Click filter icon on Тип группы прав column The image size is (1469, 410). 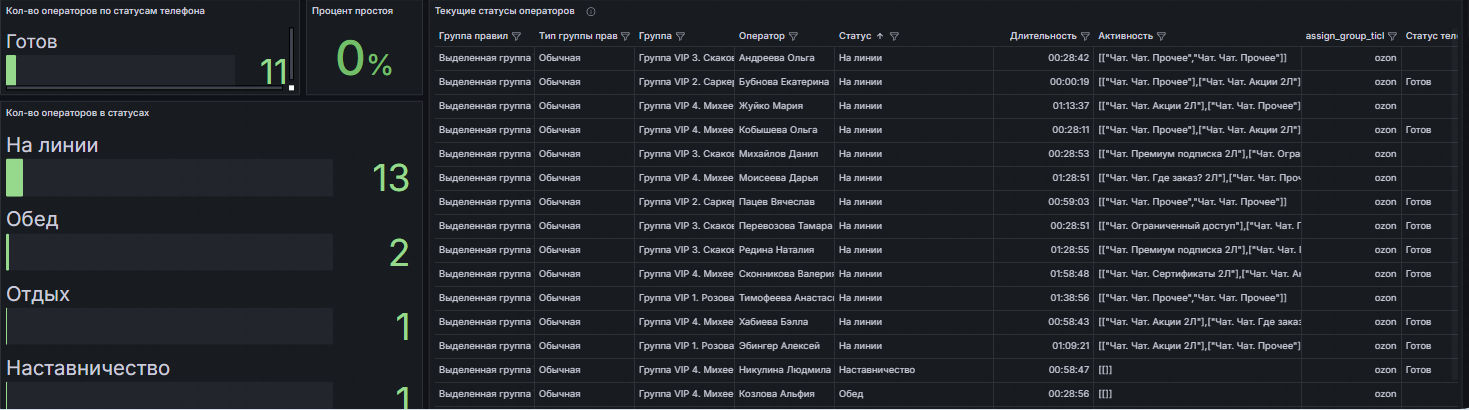click(x=625, y=36)
